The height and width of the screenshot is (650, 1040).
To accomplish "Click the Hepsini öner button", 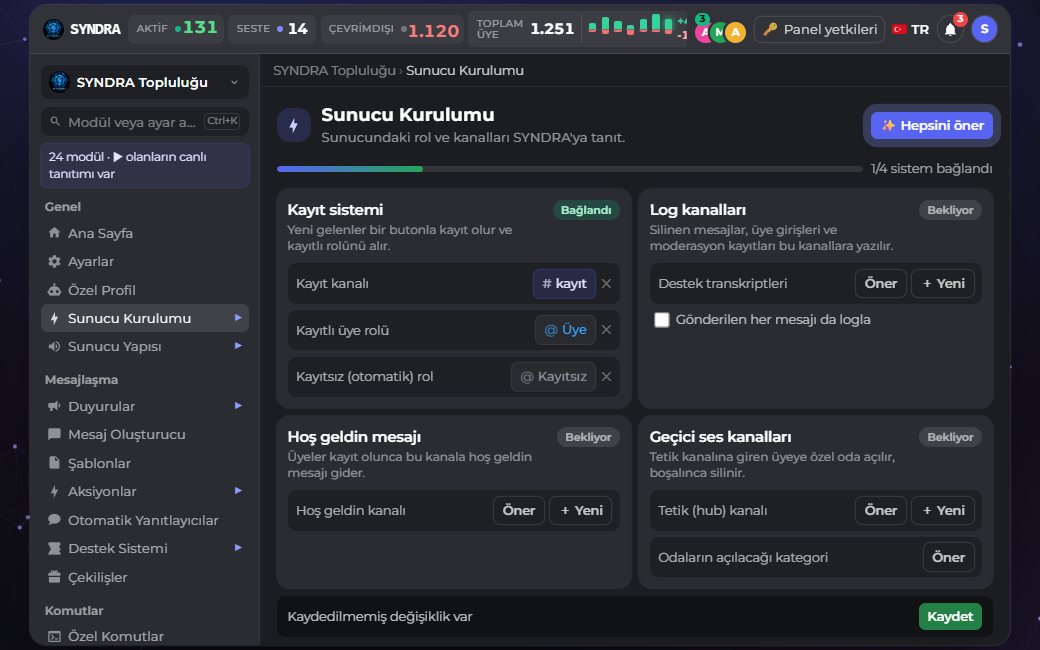I will click(931, 125).
